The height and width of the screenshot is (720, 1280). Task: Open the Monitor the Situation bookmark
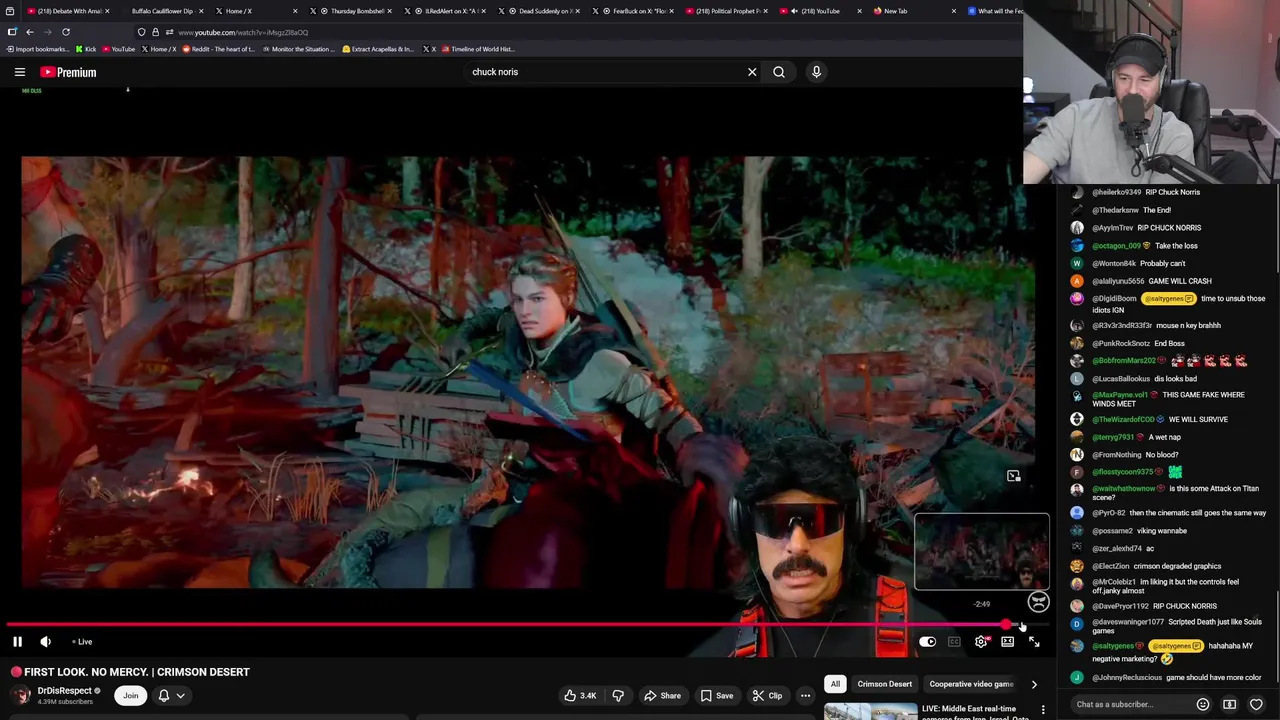298,49
